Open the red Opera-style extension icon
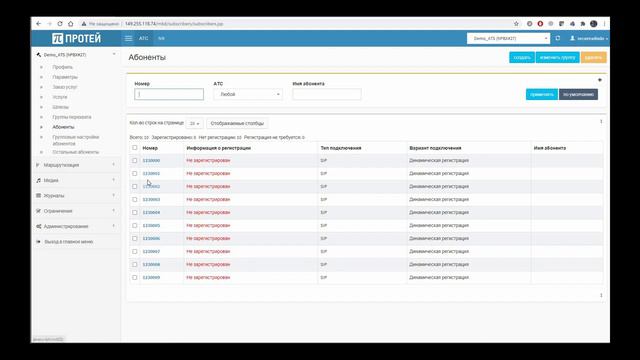The width and height of the screenshot is (640, 360). (540, 24)
